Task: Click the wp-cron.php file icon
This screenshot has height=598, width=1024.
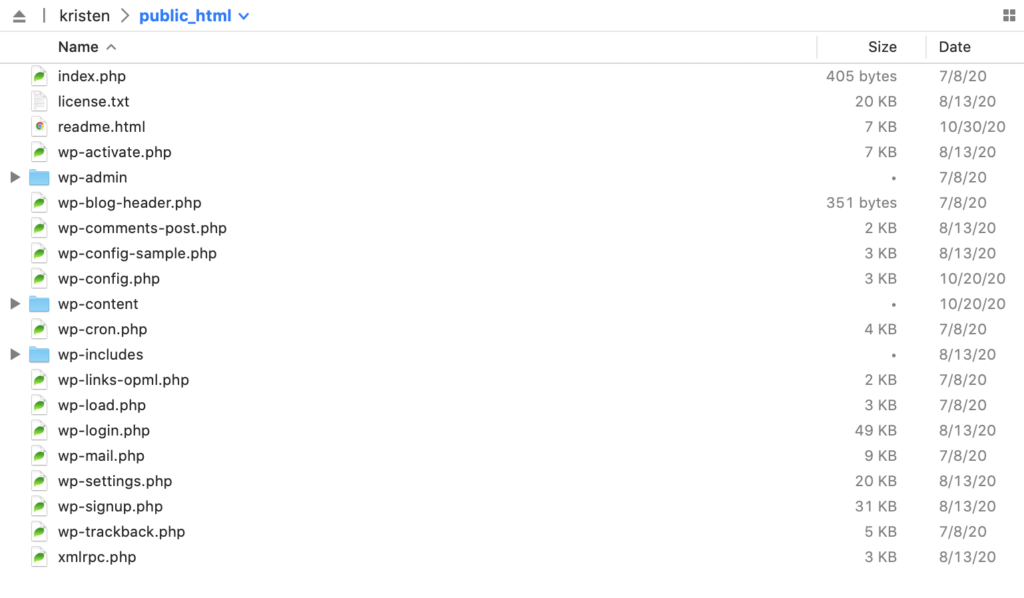Action: point(39,330)
